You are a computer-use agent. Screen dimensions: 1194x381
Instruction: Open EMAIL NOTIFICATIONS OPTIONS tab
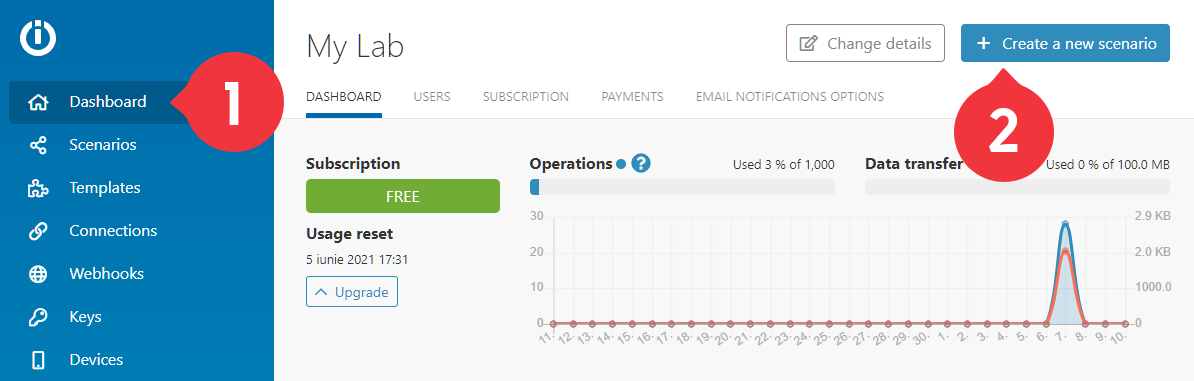coord(790,97)
